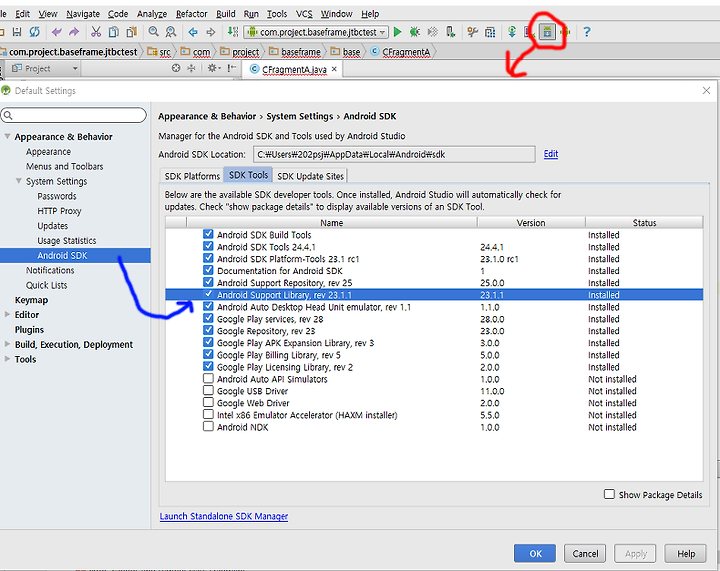Check the Google USB Driver checkbox
Screen dimensions: 720x571
coord(208,390)
